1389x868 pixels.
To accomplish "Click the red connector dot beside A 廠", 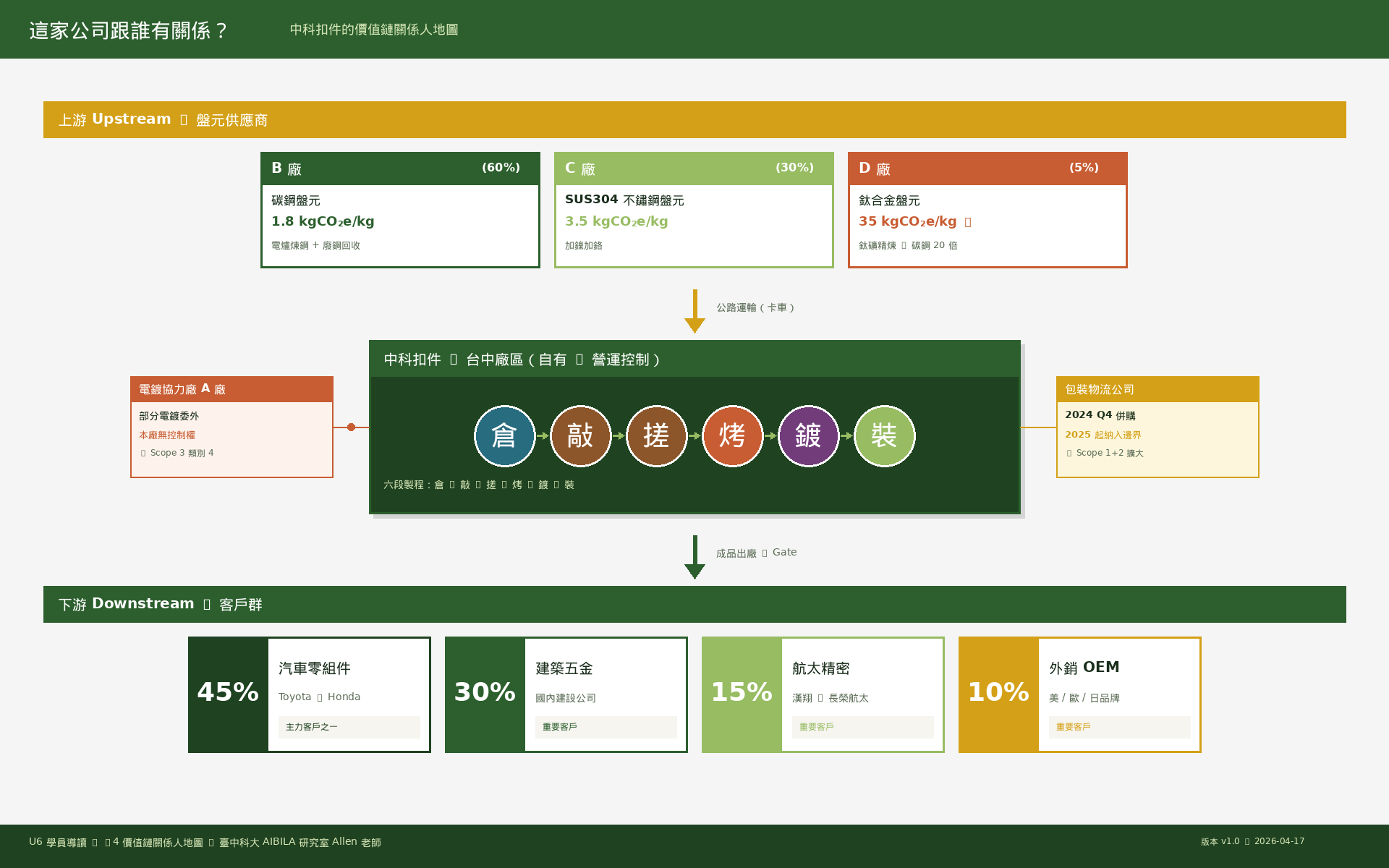I will (351, 427).
